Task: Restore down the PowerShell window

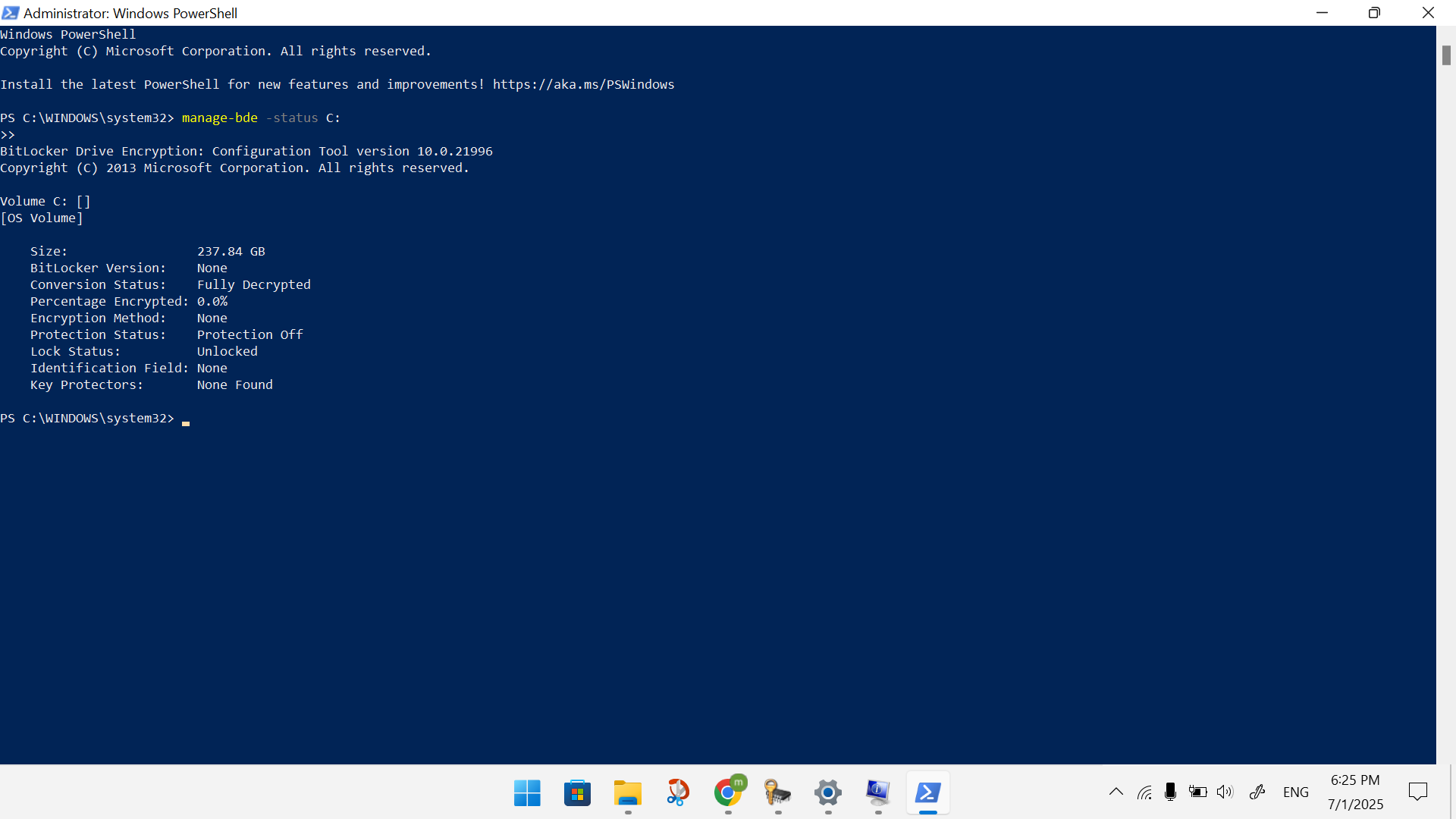Action: [x=1374, y=13]
